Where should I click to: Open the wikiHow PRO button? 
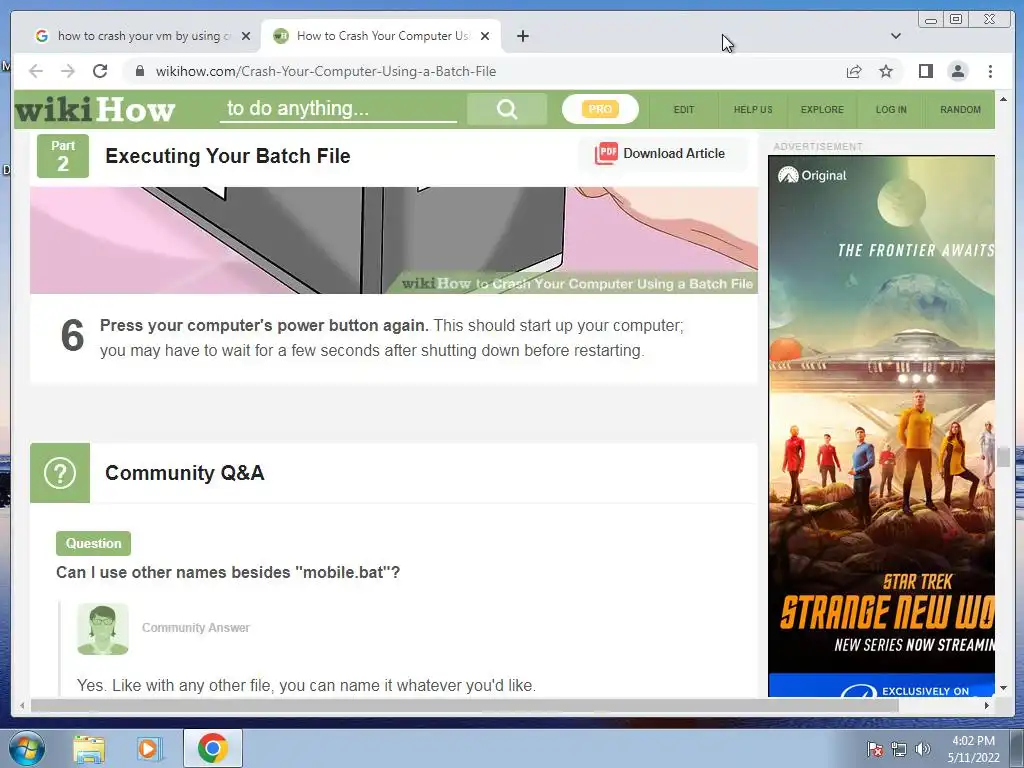[x=600, y=109]
